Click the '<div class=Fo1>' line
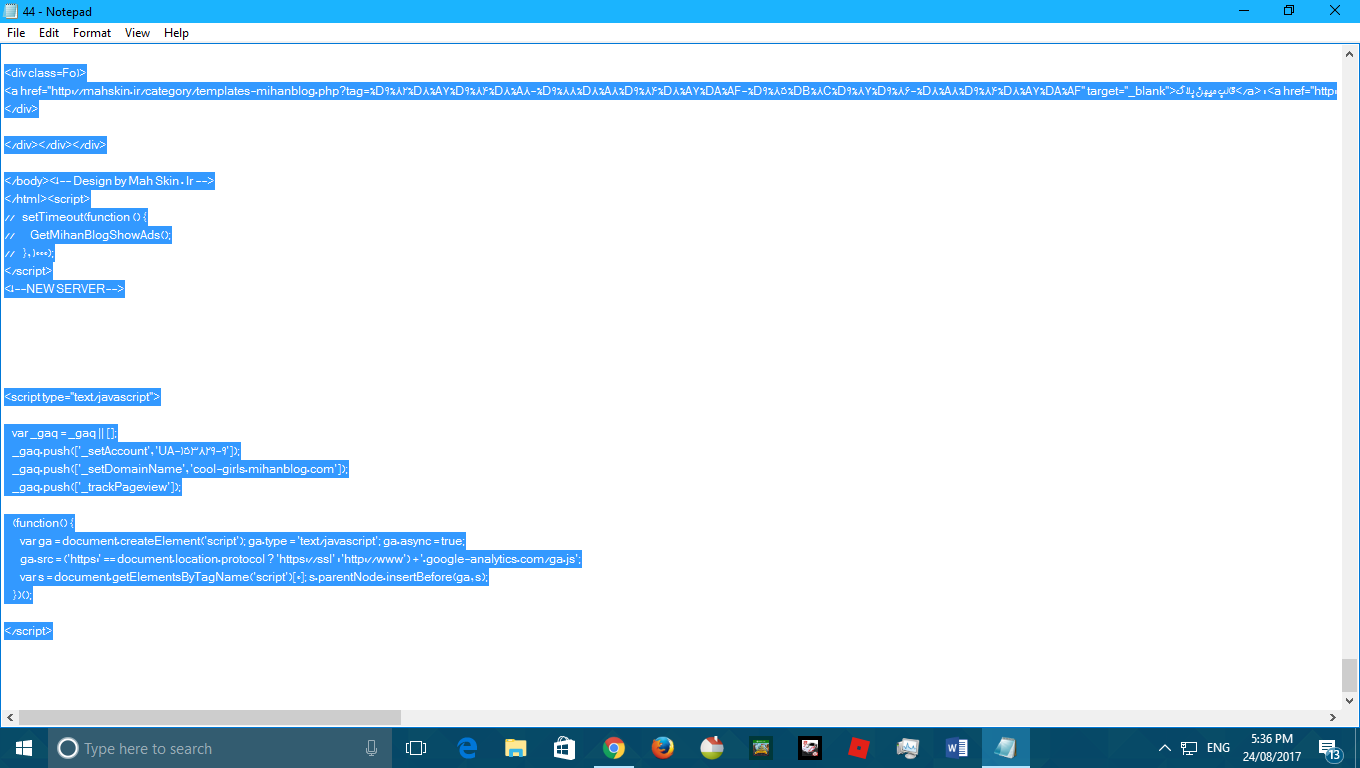Viewport: 1360px width, 768px height. click(46, 73)
